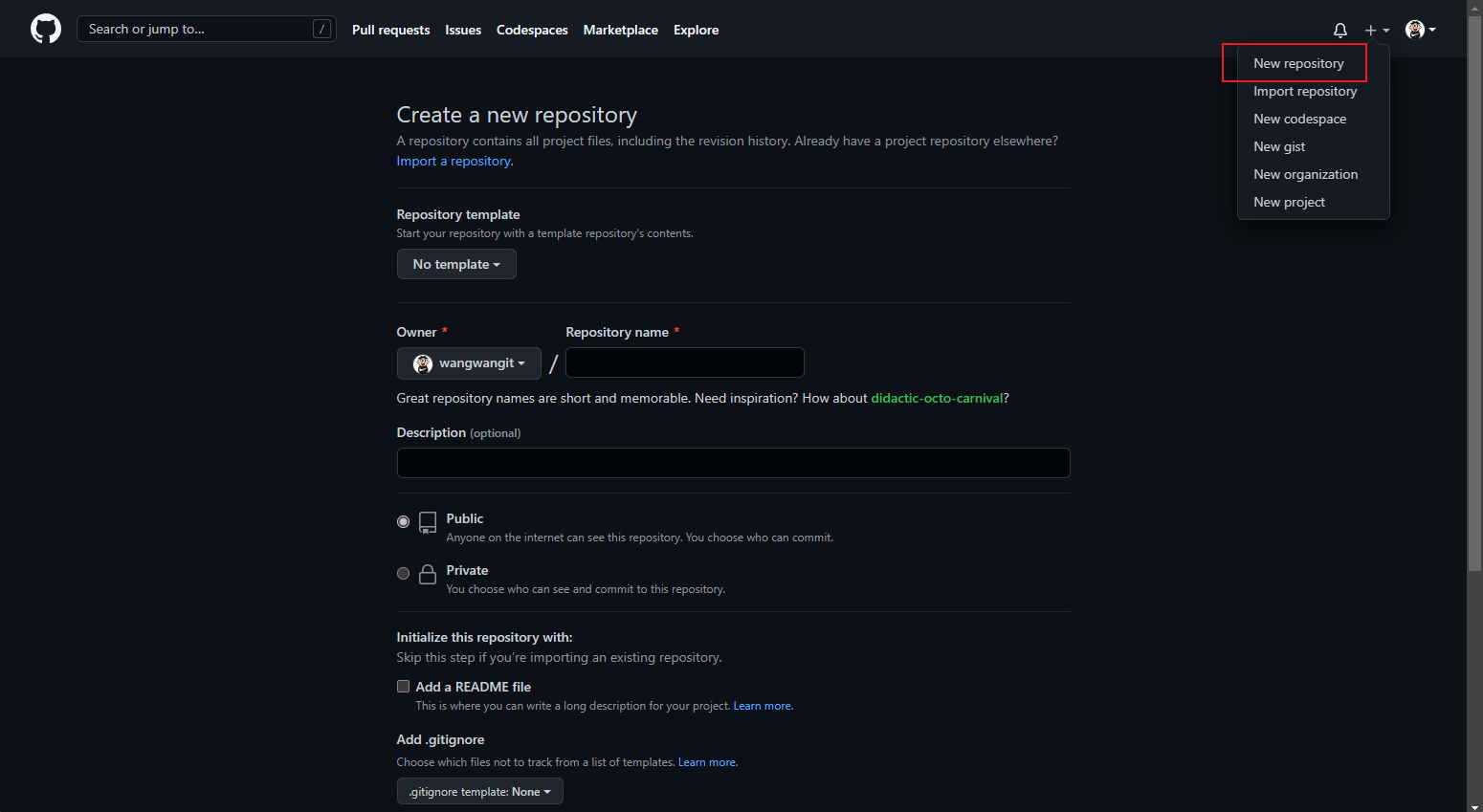Focus the Repository name field
The width and height of the screenshot is (1483, 812).
click(x=684, y=362)
